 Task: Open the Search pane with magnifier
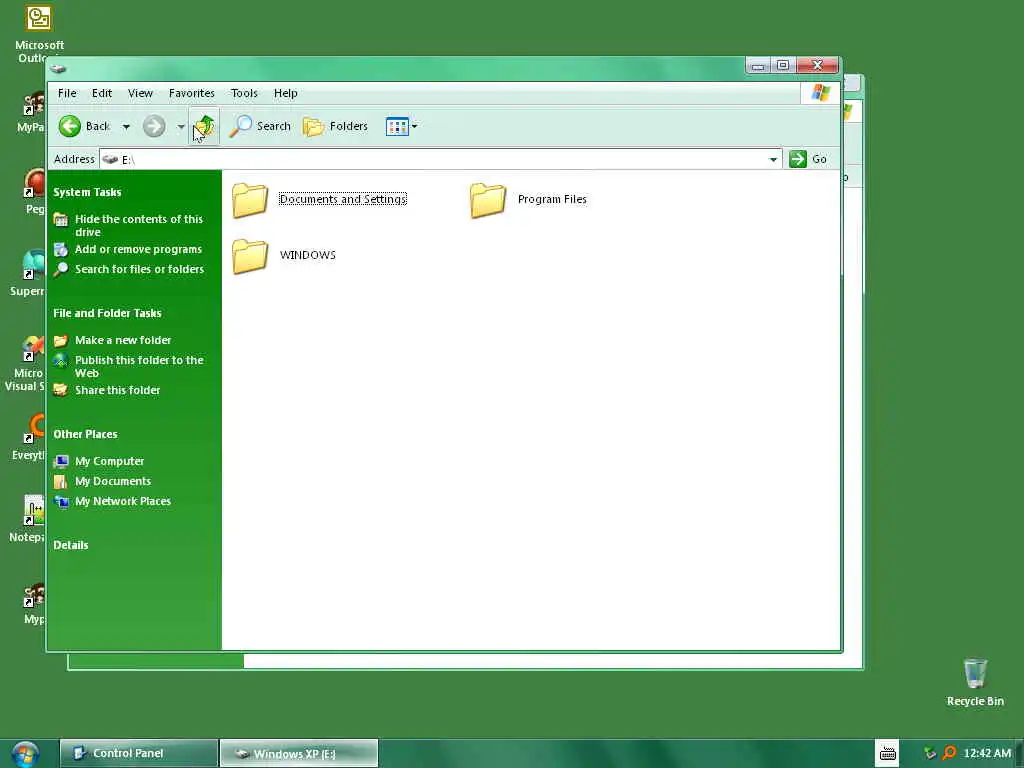coord(260,126)
